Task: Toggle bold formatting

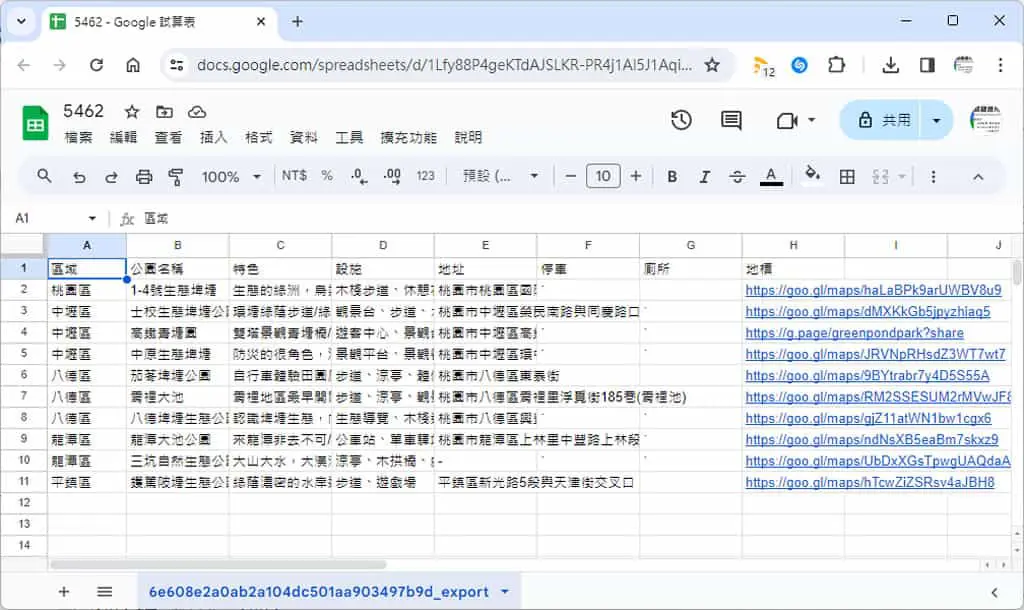Action: [672, 176]
